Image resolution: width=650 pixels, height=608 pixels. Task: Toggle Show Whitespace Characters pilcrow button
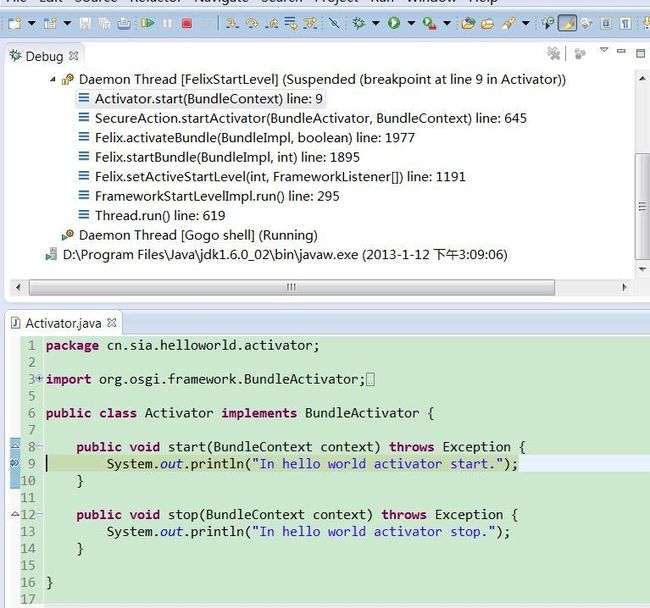tap(625, 23)
